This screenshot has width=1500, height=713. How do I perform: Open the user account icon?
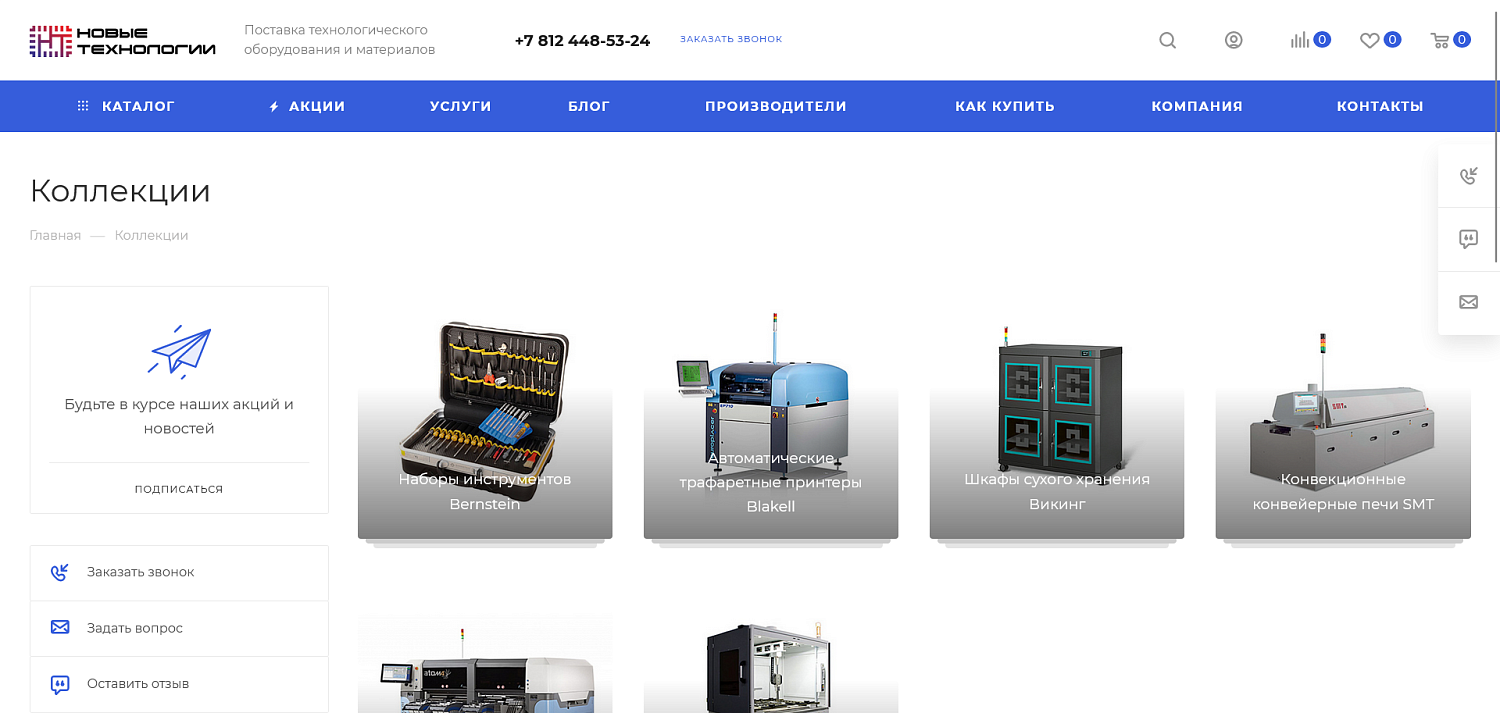(1233, 40)
